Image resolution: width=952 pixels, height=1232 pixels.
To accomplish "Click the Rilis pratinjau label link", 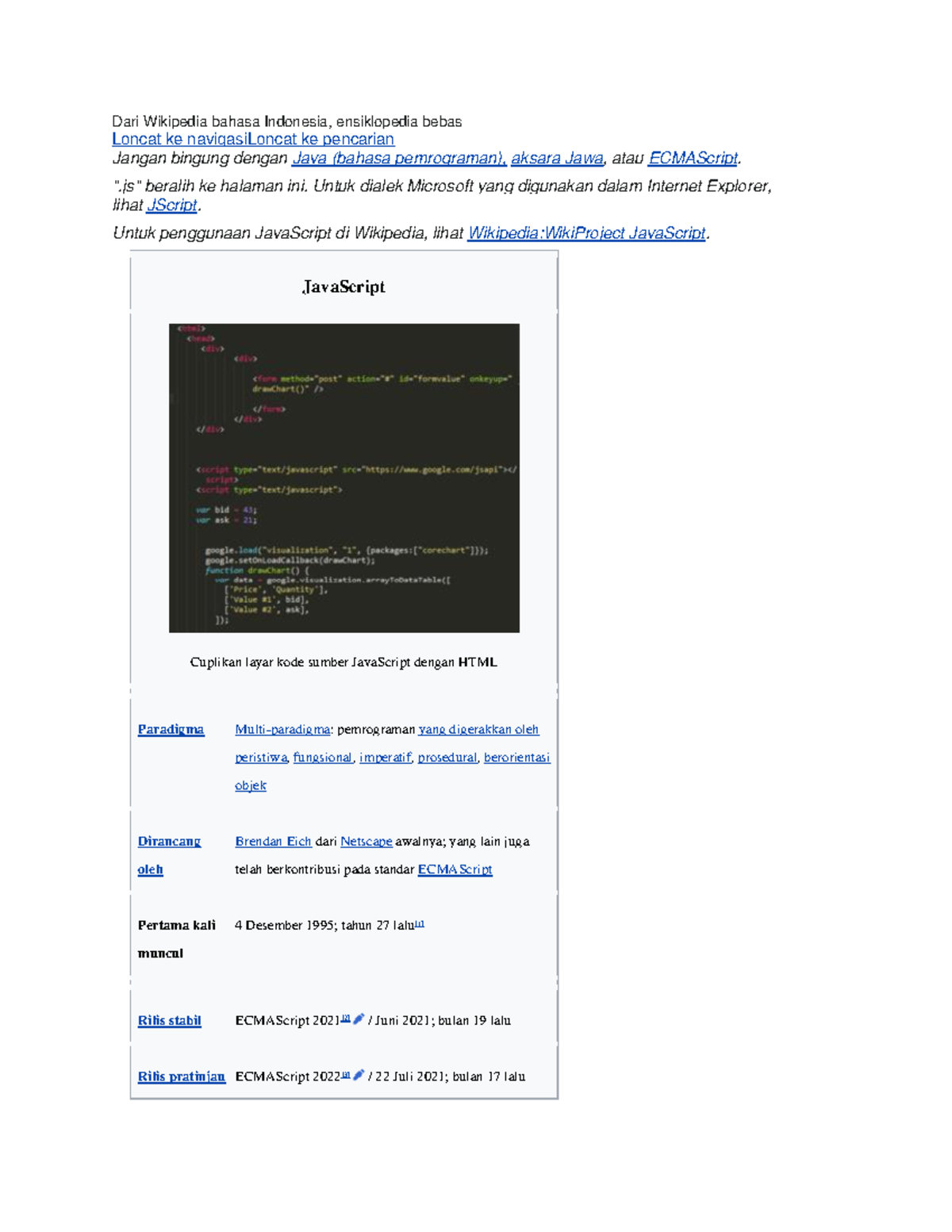I will pos(181,1077).
